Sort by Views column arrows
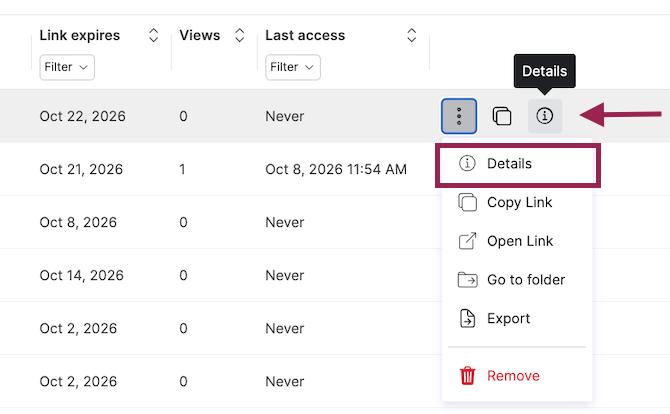 240,35
